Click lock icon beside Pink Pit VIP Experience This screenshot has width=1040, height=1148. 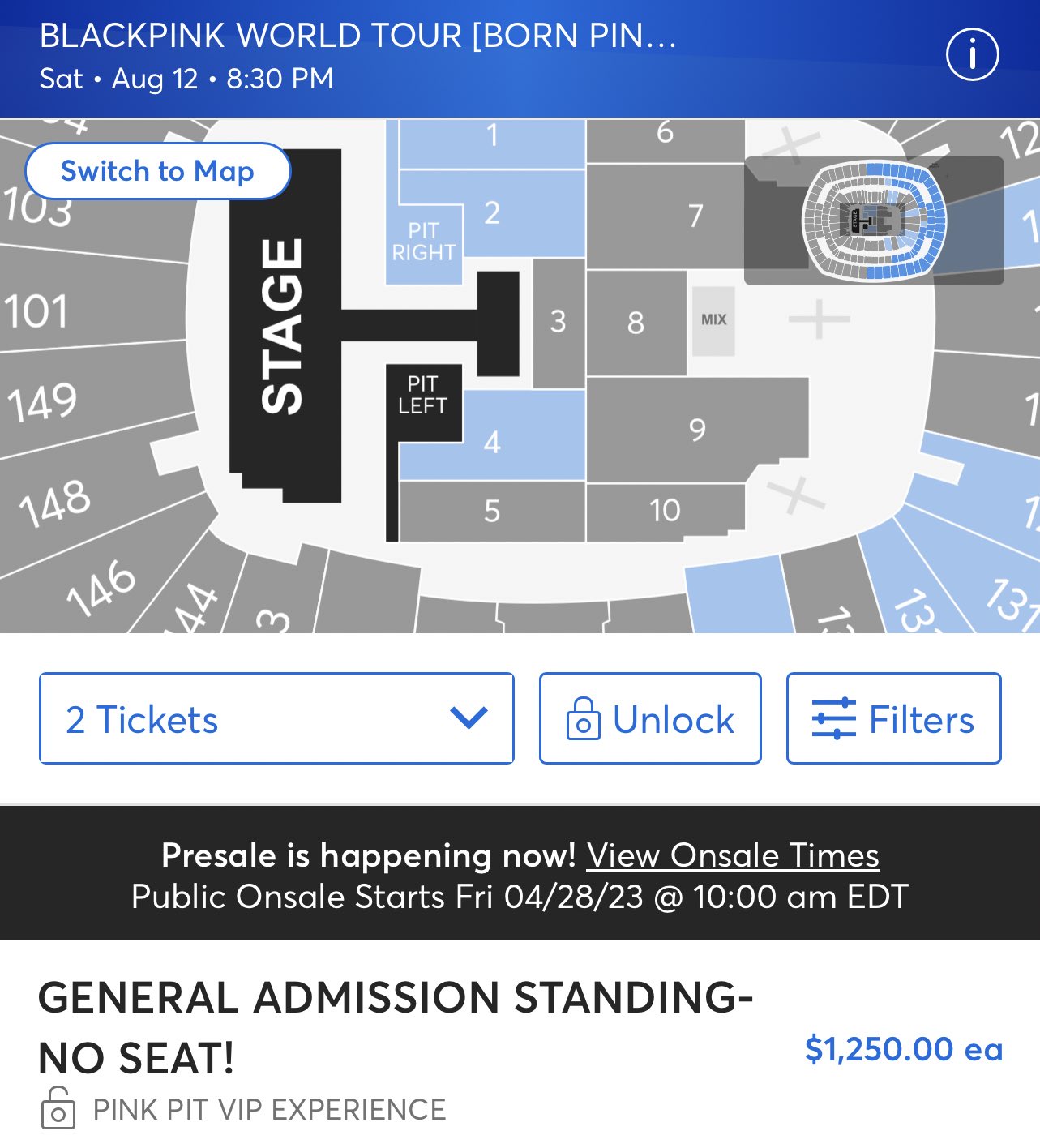(58, 1108)
